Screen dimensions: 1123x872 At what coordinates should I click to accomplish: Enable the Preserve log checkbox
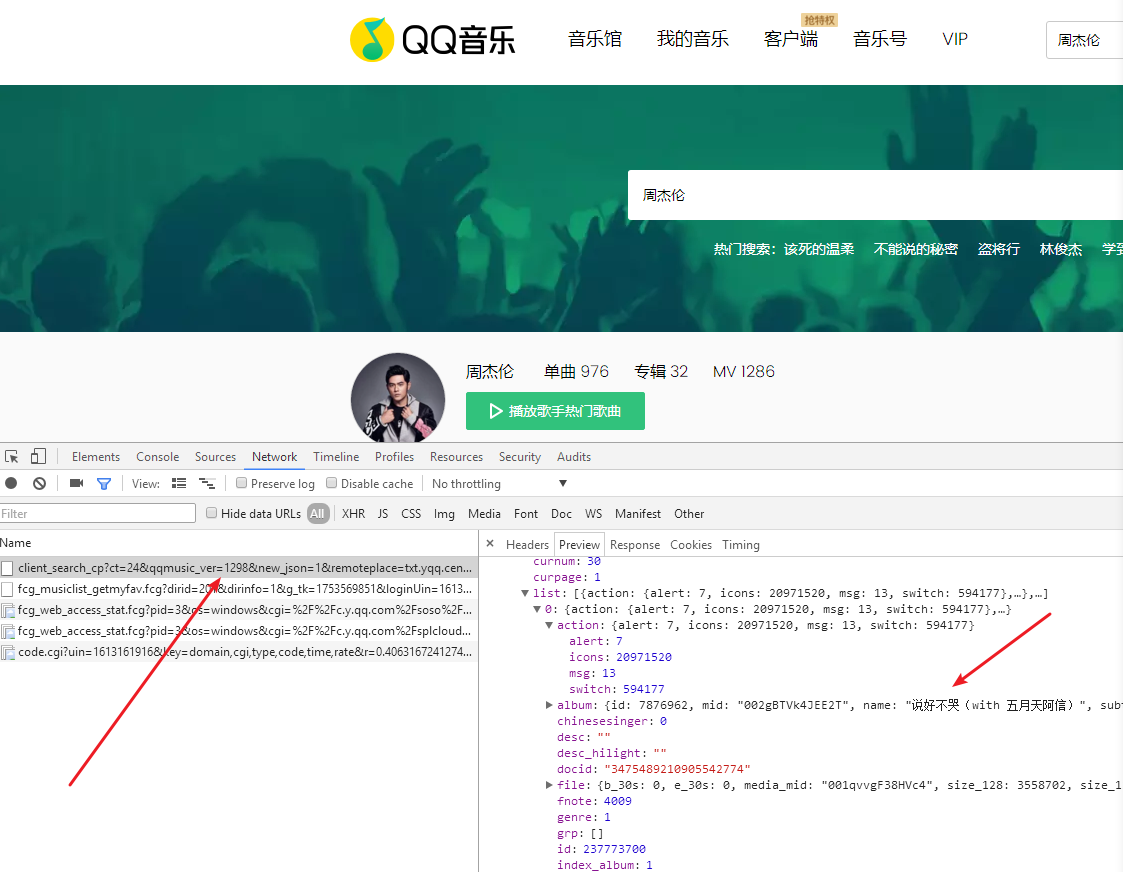pyautogui.click(x=241, y=483)
